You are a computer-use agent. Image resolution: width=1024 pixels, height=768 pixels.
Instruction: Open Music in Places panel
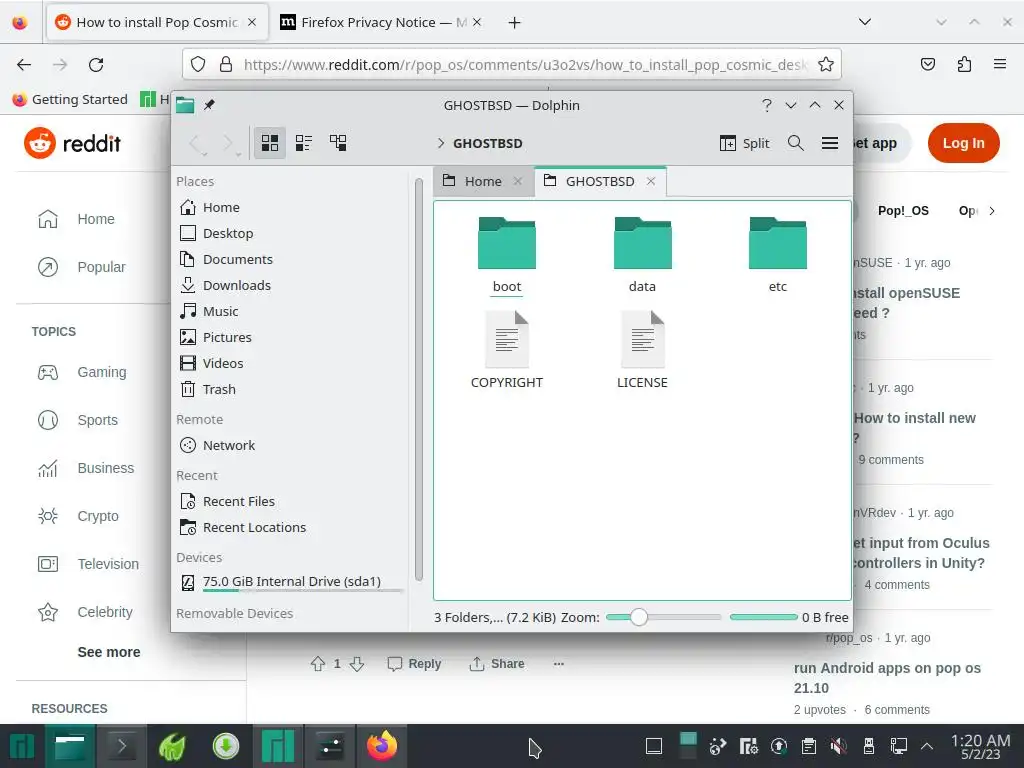click(x=291, y=312)
